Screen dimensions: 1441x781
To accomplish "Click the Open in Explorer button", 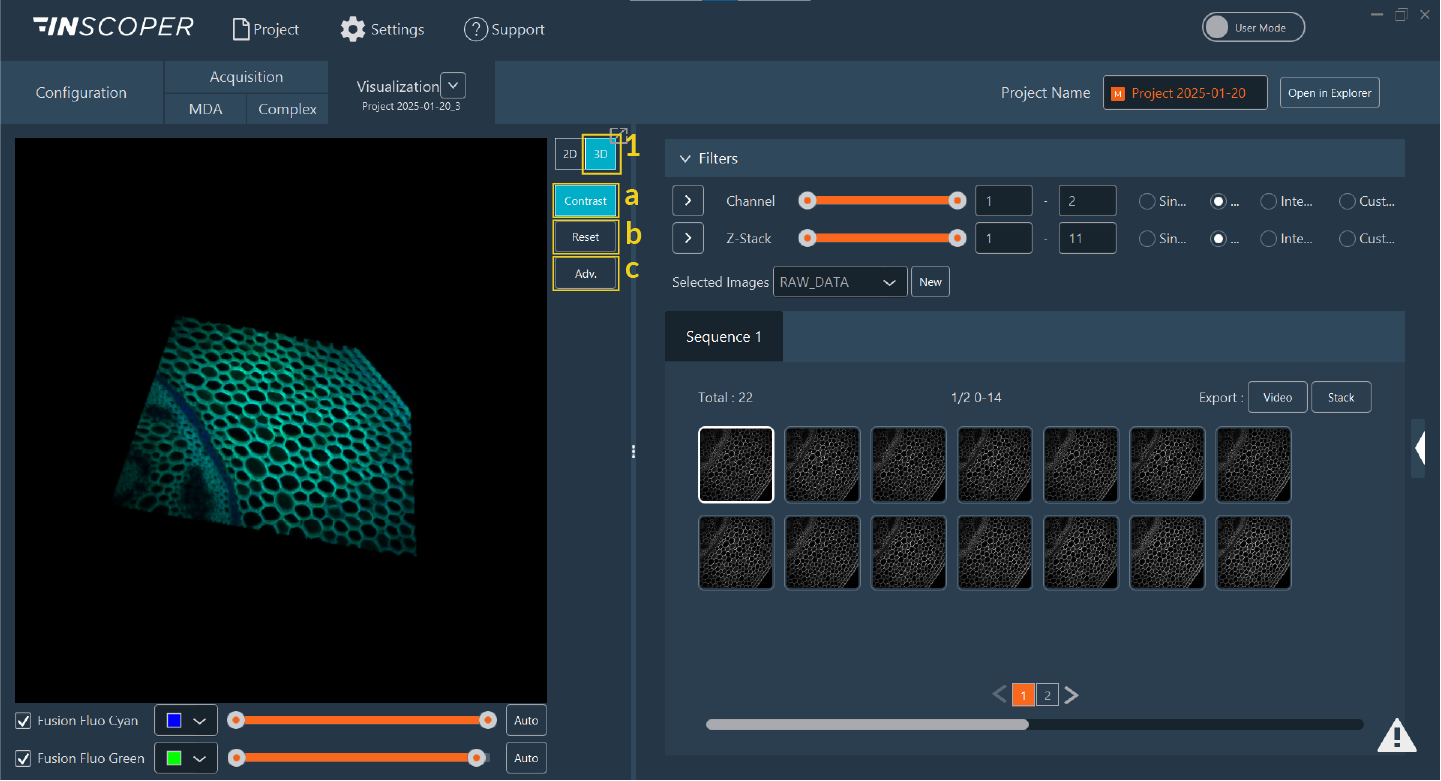I will [1329, 92].
